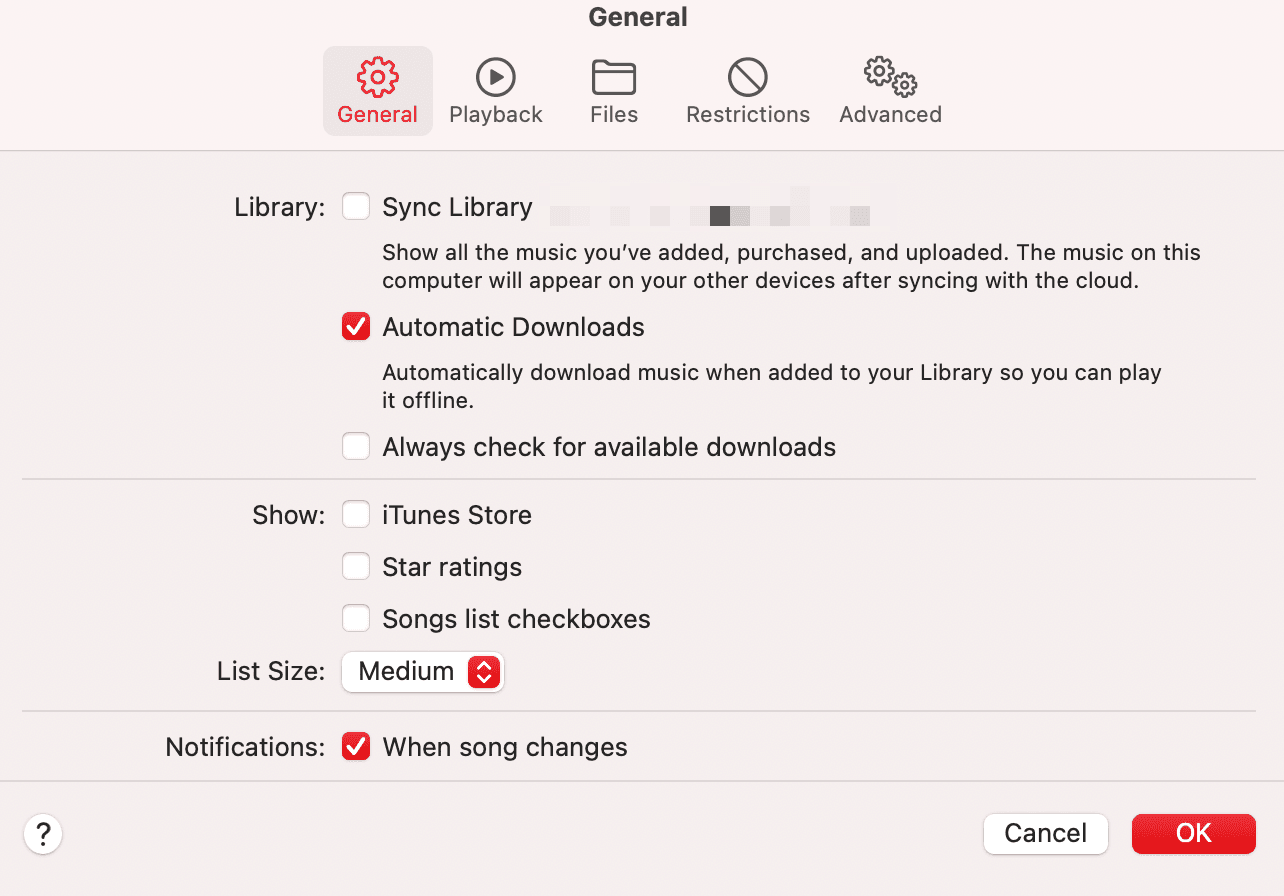
Task: Click the General window title
Action: tap(638, 17)
